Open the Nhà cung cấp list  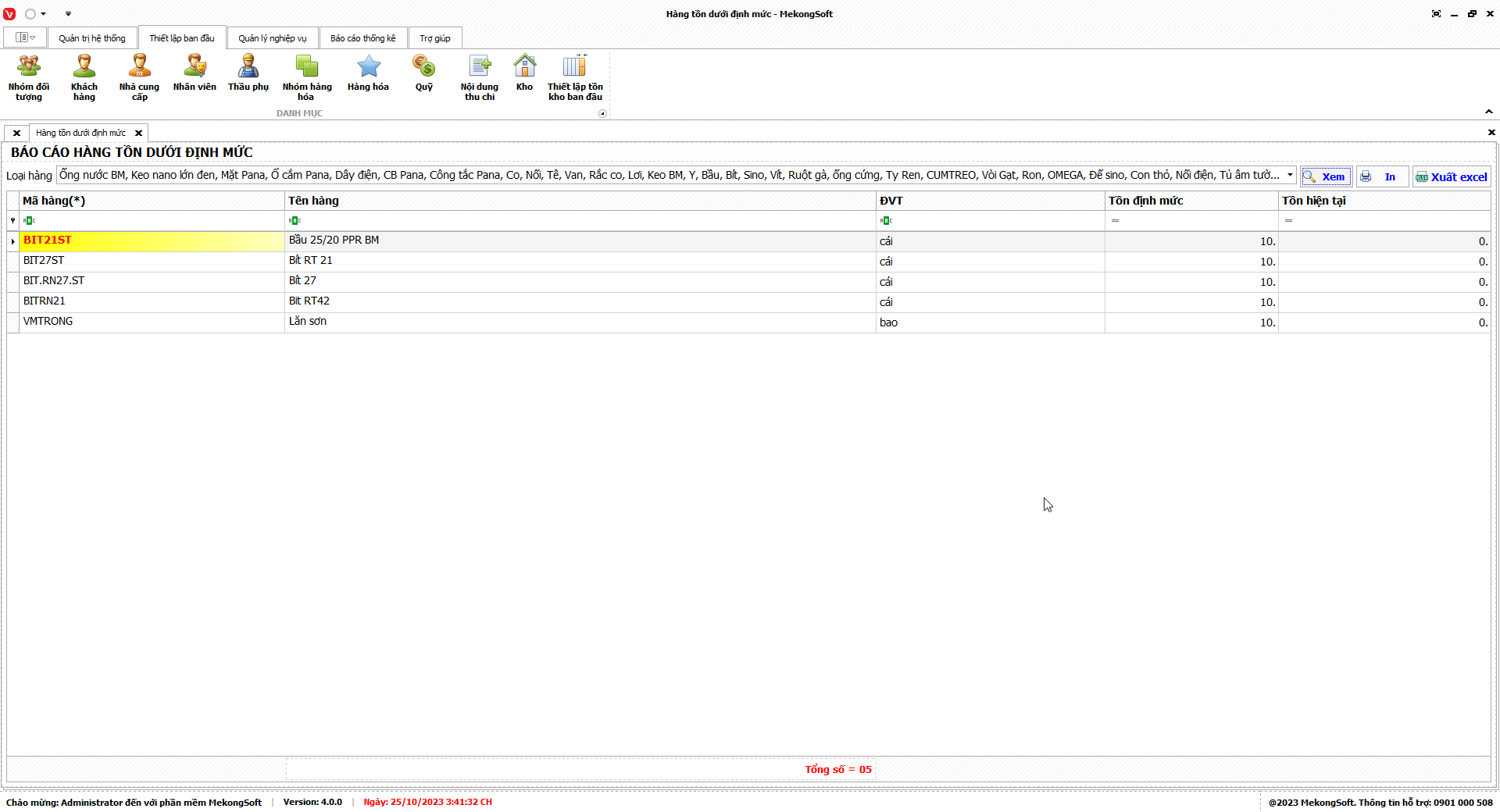(139, 78)
